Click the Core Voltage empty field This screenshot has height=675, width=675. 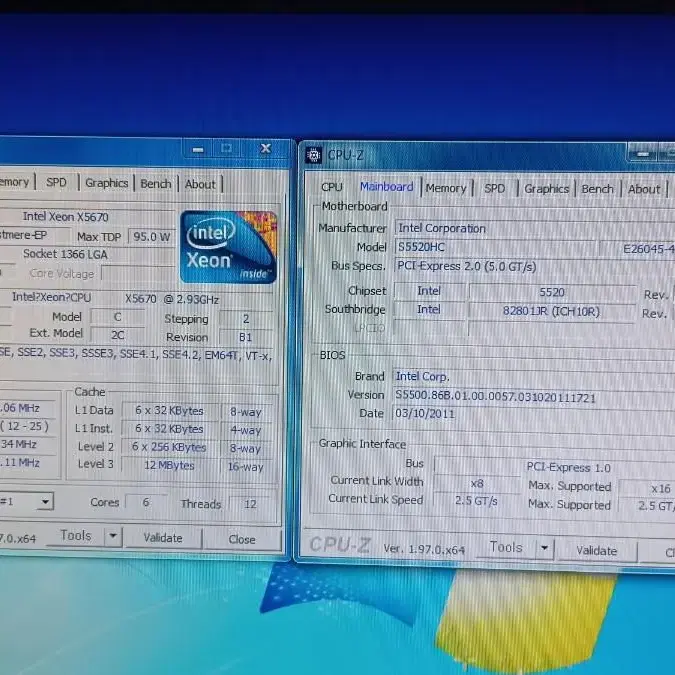(138, 274)
